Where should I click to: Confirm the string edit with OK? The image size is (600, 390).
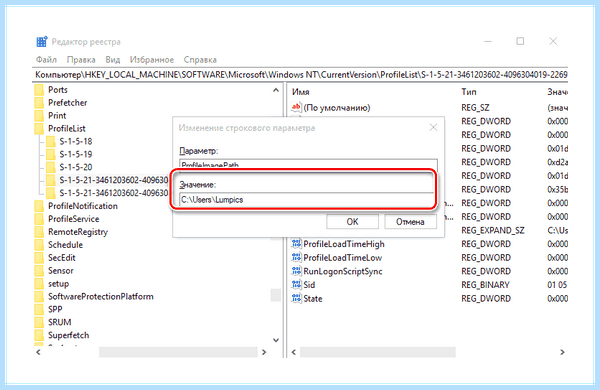point(352,222)
